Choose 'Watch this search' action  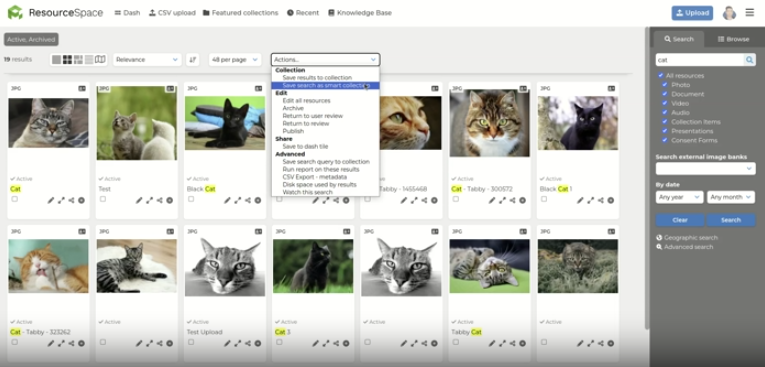click(x=307, y=192)
